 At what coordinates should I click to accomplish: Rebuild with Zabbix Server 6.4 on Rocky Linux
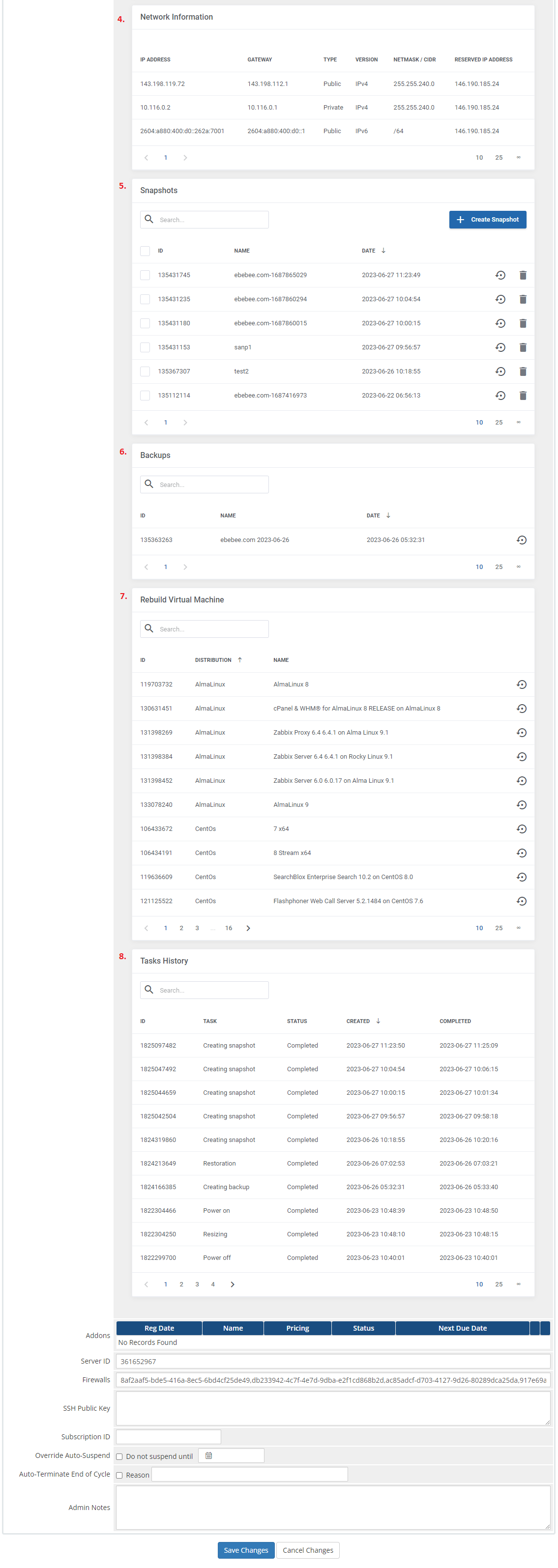522,757
